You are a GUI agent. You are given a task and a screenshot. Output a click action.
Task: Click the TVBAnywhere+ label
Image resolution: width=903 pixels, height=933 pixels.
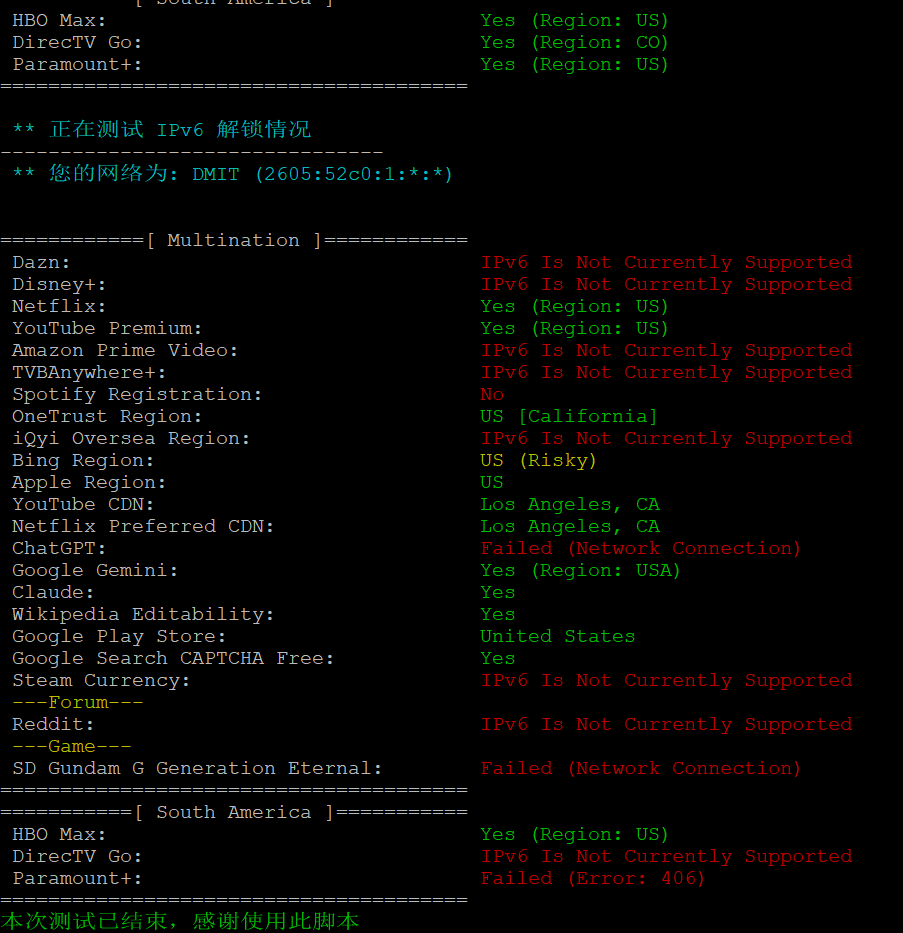(x=89, y=372)
